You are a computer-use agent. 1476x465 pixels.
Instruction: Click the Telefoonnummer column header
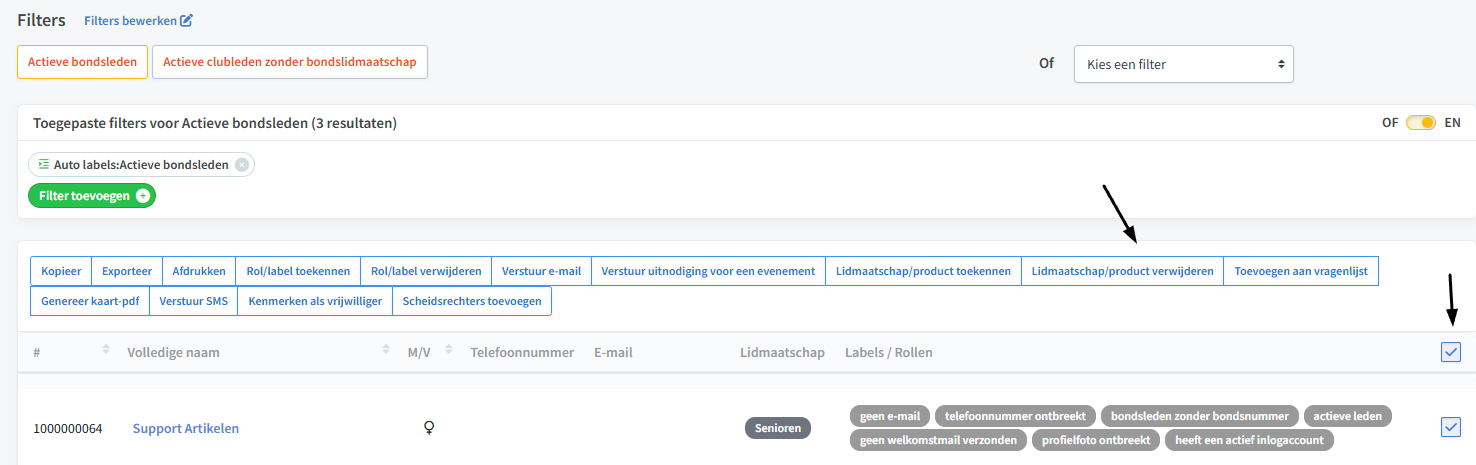click(x=522, y=352)
